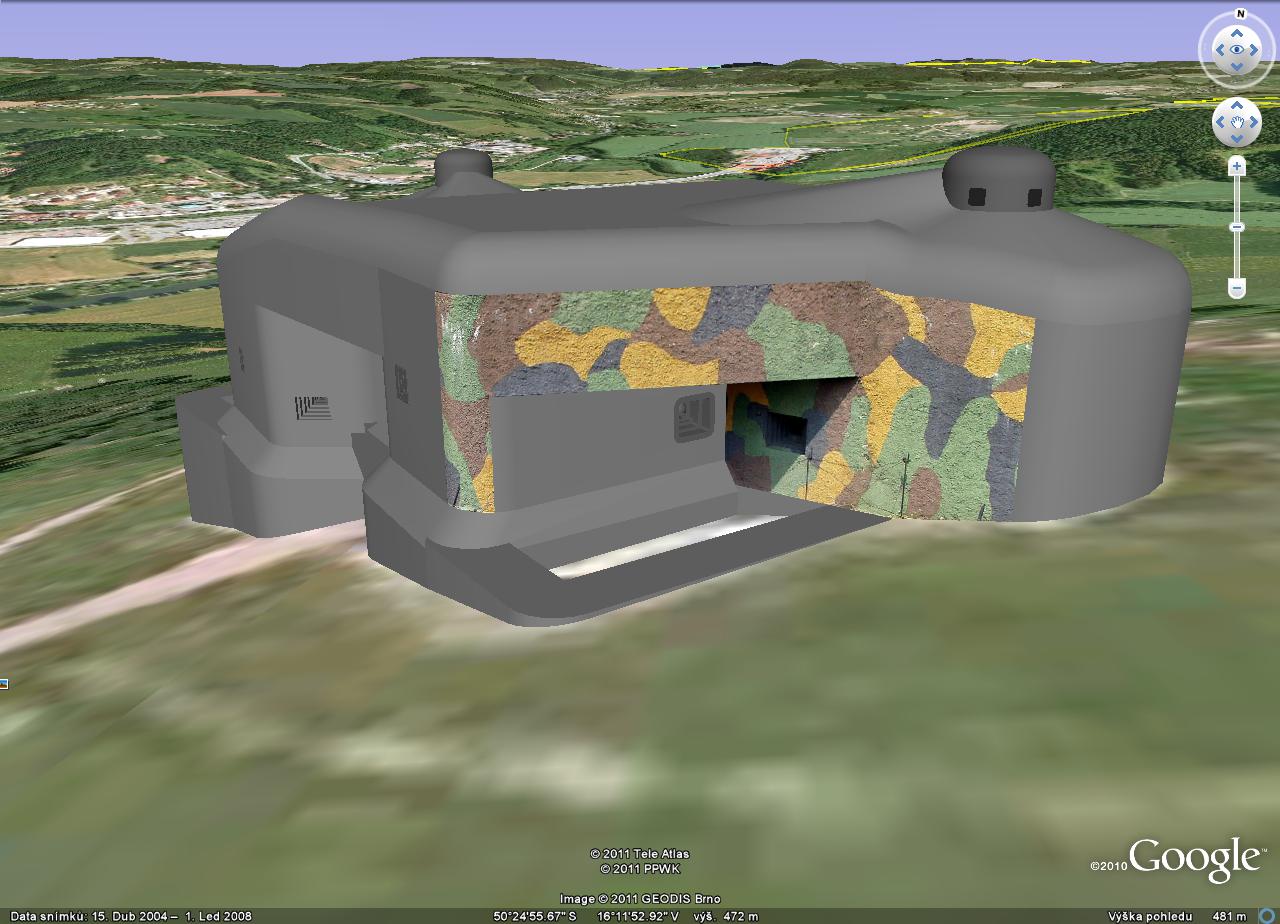The height and width of the screenshot is (924, 1280).
Task: Rotate view left with eye joystick arrow
Action: pos(1219,49)
